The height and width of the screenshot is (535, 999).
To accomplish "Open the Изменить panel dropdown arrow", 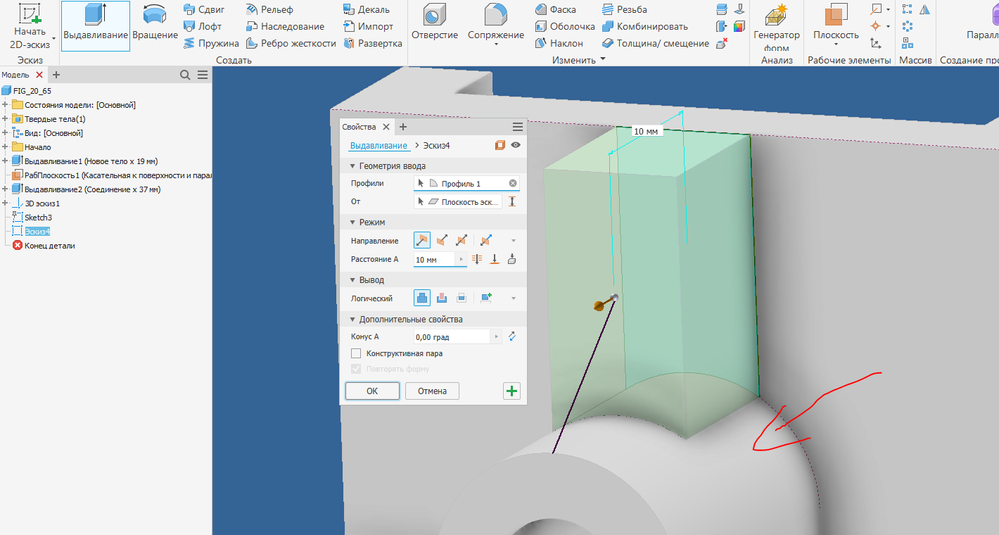I will tap(603, 59).
